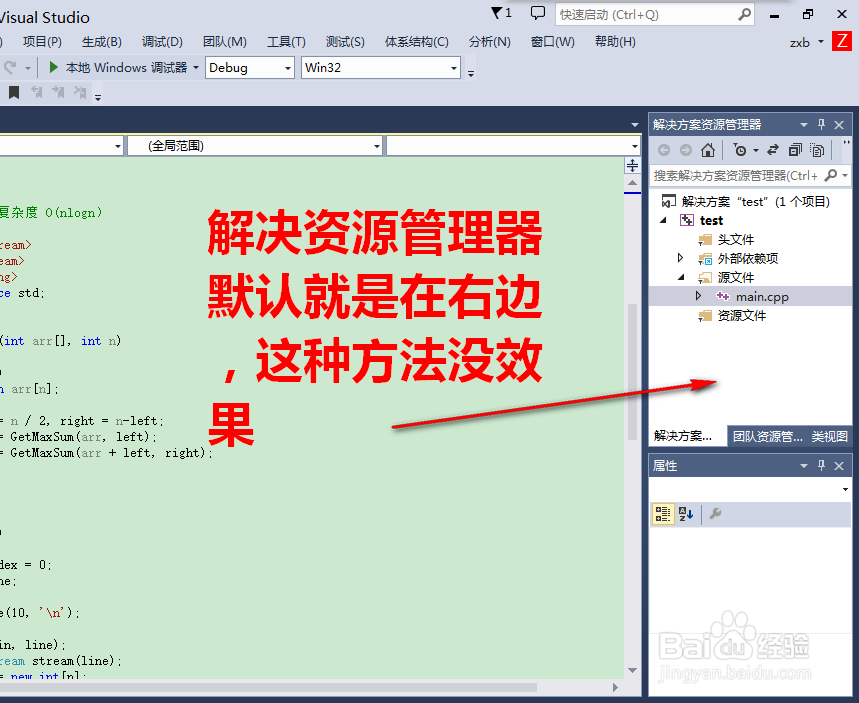Toggle show all files icon
Viewport: 859px width, 703px height.
tap(817, 150)
